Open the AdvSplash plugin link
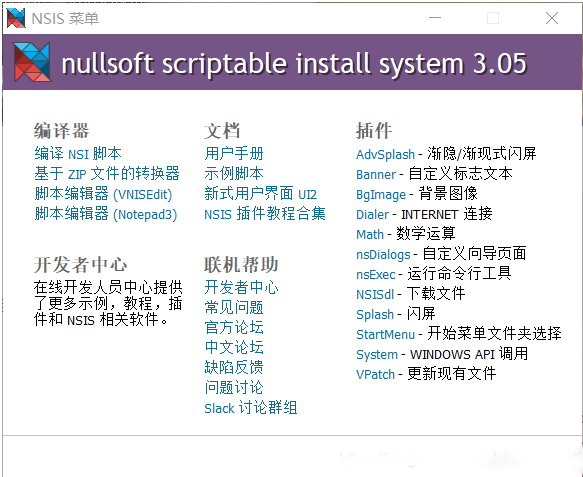Image resolution: width=583 pixels, height=477 pixels. click(x=385, y=154)
